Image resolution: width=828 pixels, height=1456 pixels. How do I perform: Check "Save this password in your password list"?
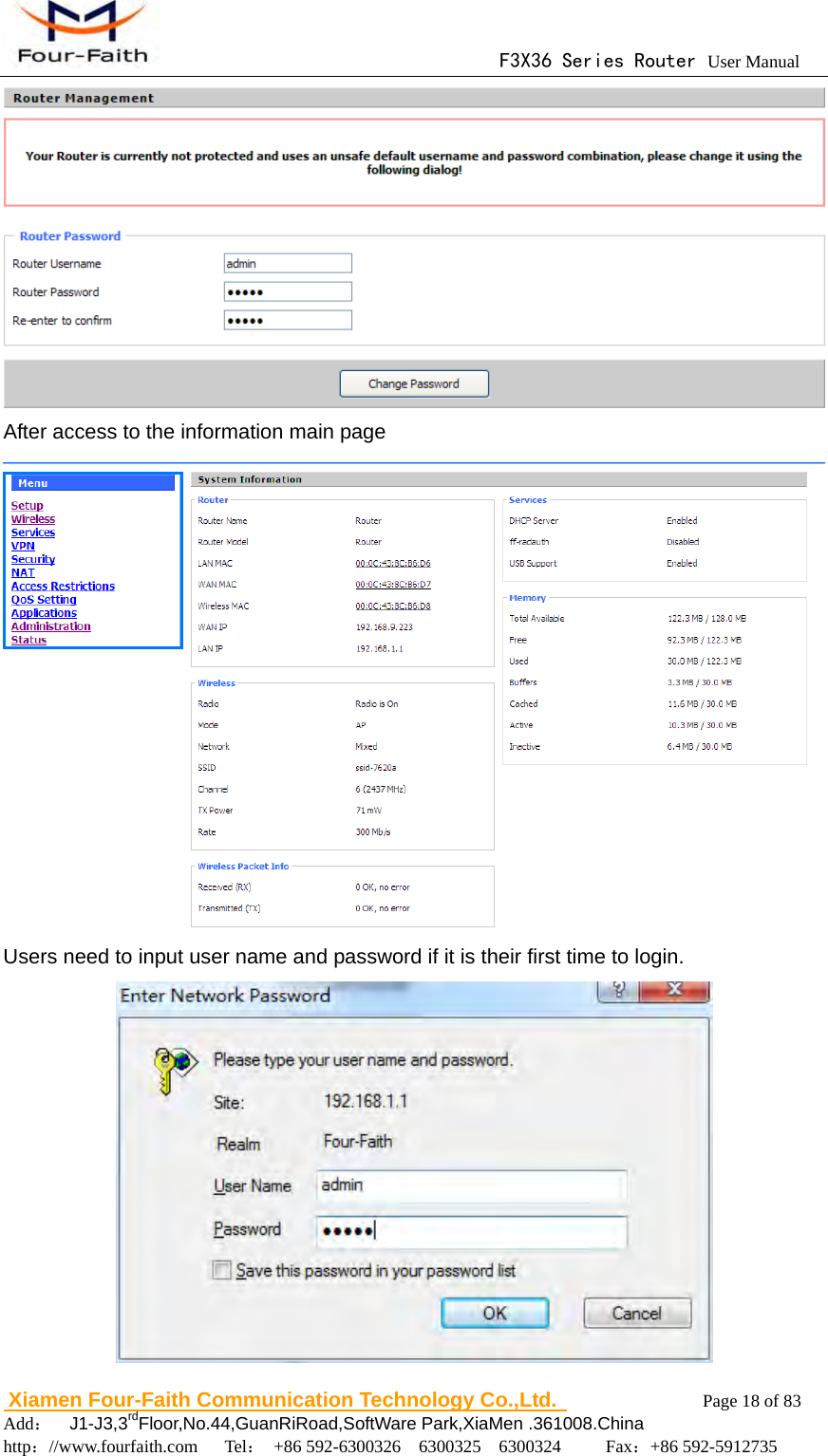[x=220, y=1270]
